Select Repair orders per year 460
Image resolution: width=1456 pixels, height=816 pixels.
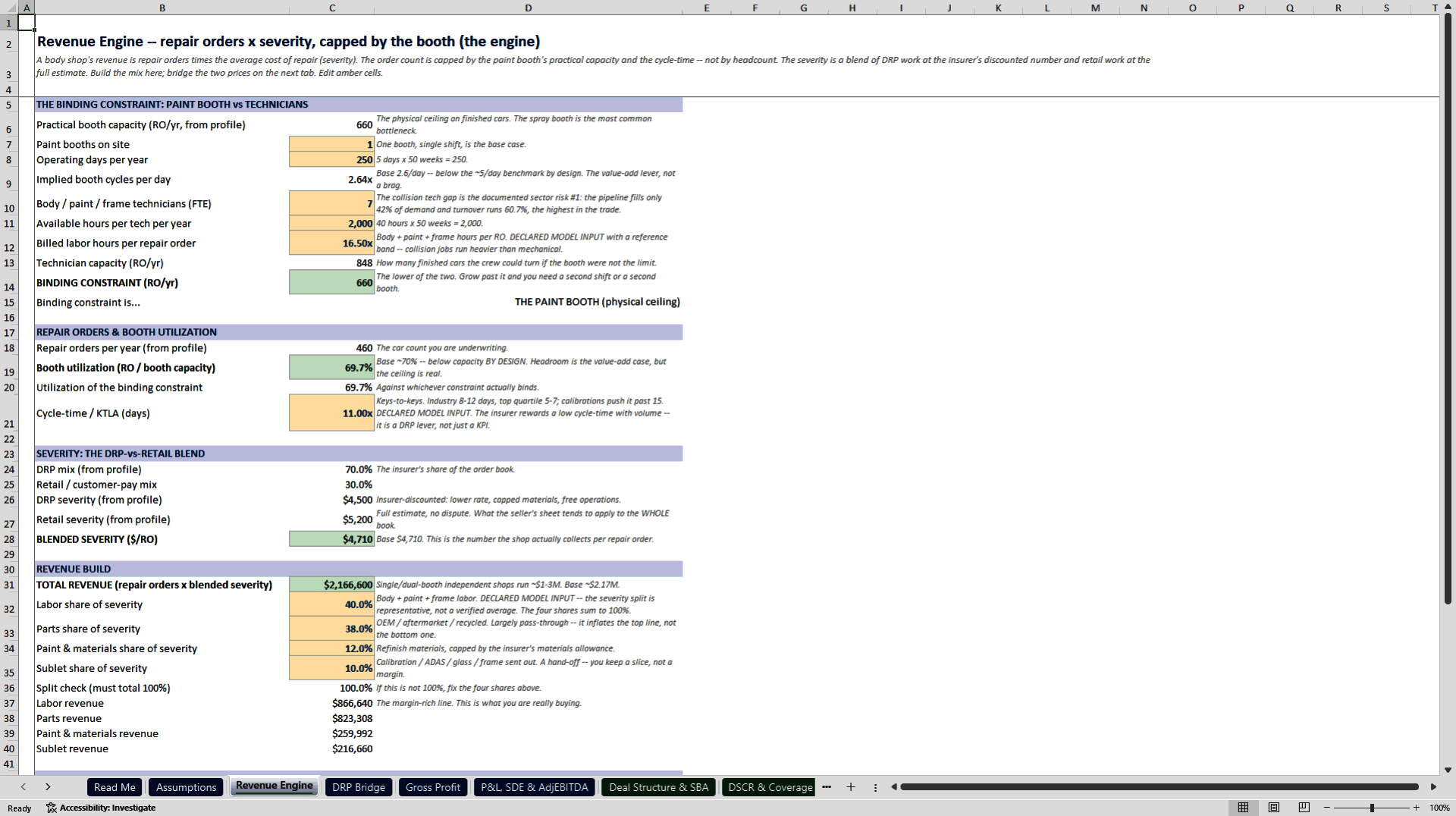(332, 348)
